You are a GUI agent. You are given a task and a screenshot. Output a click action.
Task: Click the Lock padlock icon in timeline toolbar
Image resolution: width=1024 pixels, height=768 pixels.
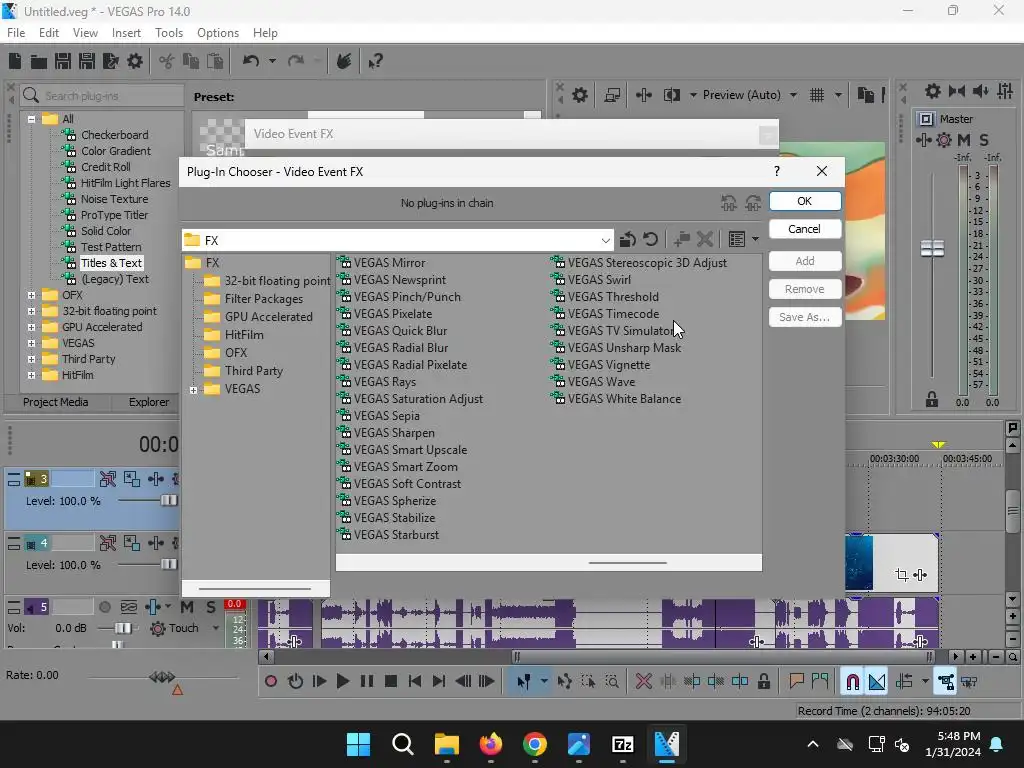763,682
